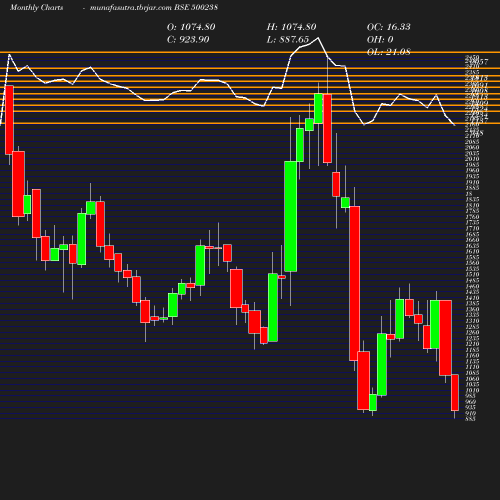Click the 1360 price axis label
Image resolution: width=500 pixels, height=500 pixels.
click(472, 309)
